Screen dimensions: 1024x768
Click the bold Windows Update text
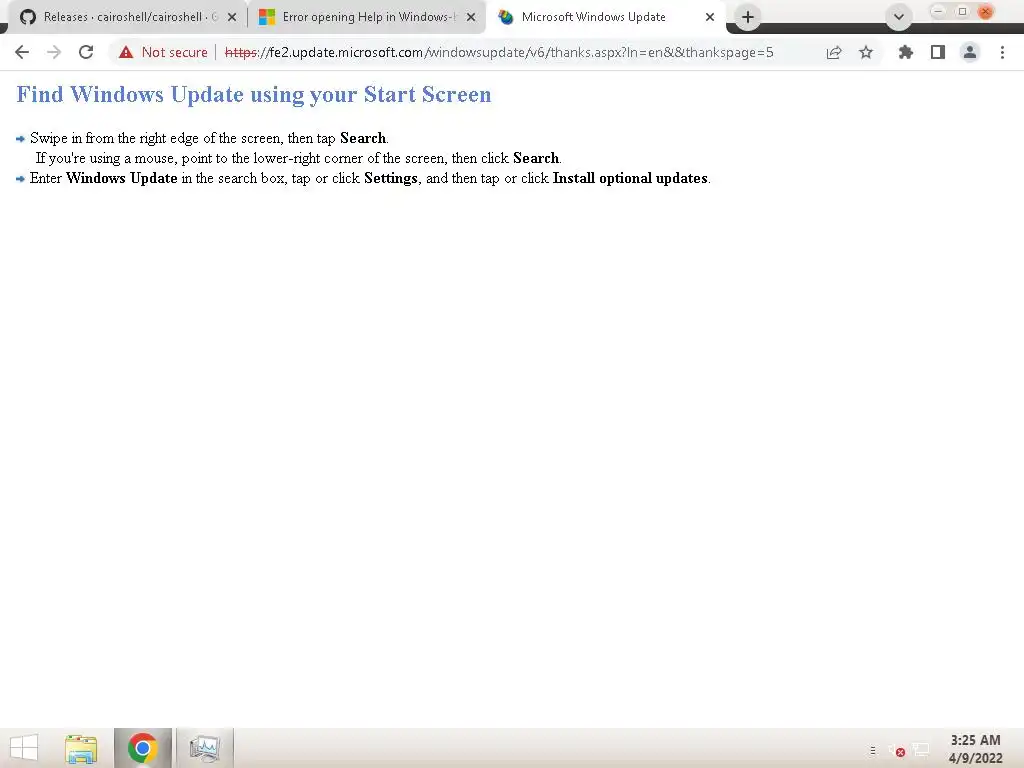point(121,178)
